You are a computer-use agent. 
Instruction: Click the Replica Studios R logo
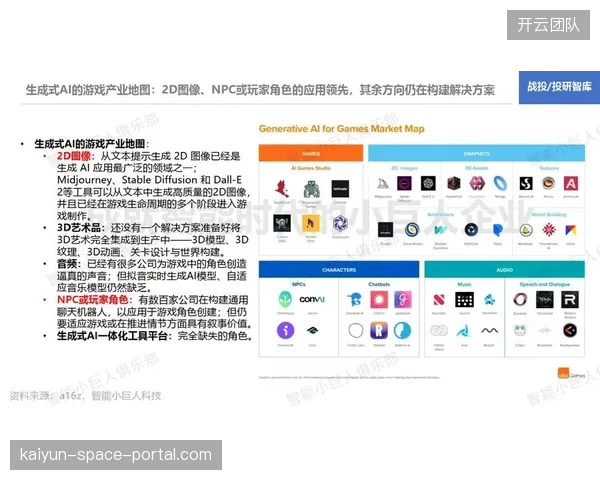click(570, 299)
